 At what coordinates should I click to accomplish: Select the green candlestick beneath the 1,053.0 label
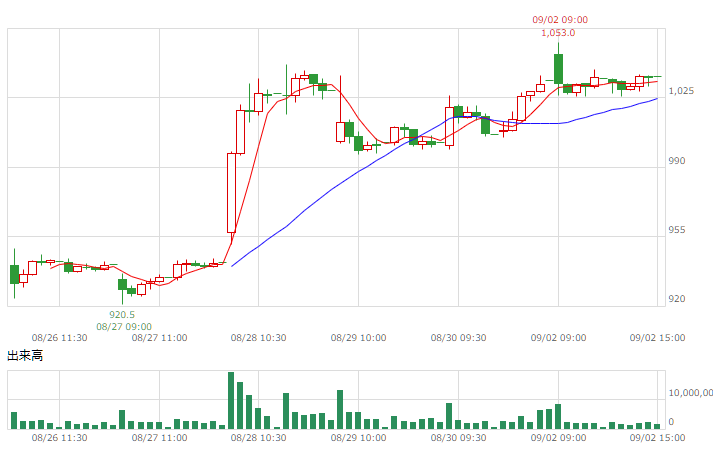coord(558,69)
